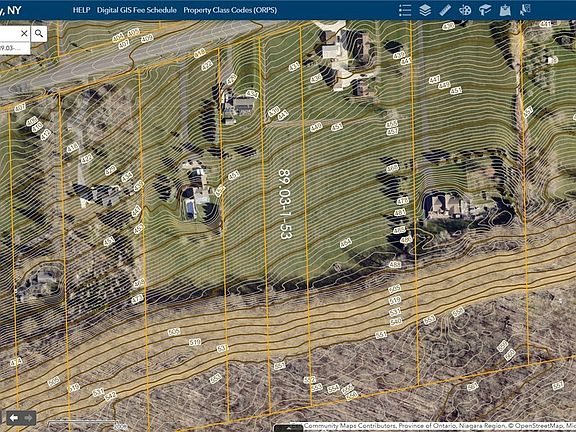Open the HELP menu

click(x=81, y=10)
